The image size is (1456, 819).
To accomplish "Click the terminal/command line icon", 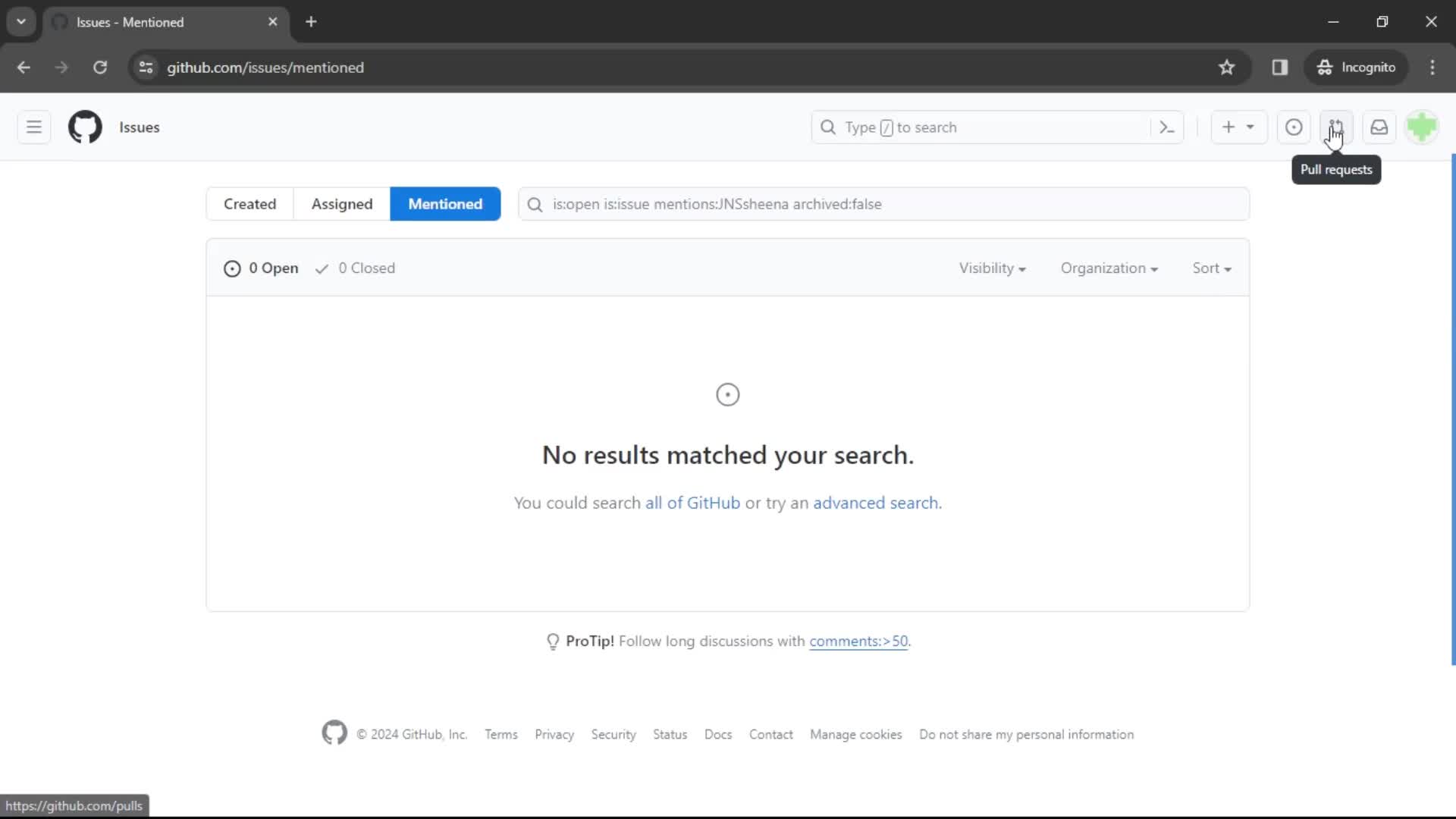I will 1166,127.
